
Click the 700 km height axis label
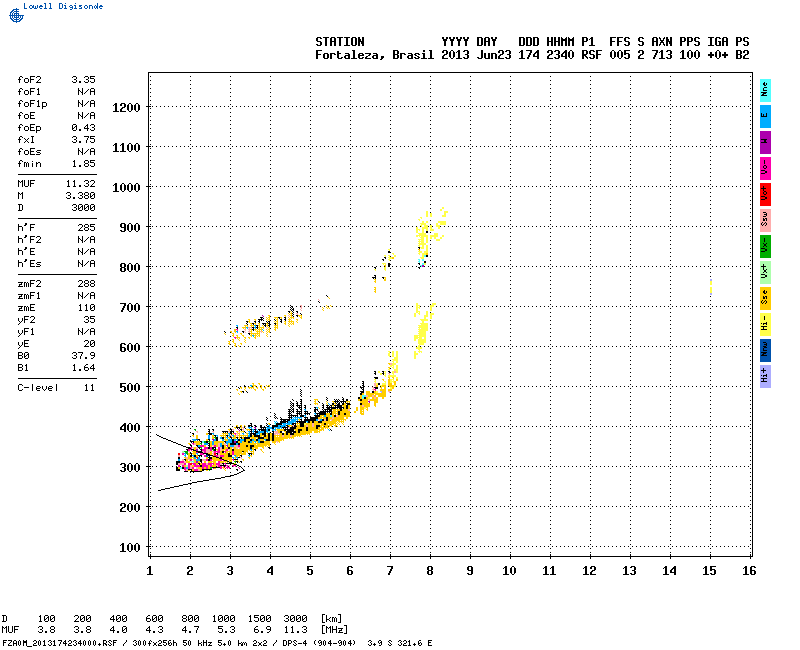[x=130, y=308]
